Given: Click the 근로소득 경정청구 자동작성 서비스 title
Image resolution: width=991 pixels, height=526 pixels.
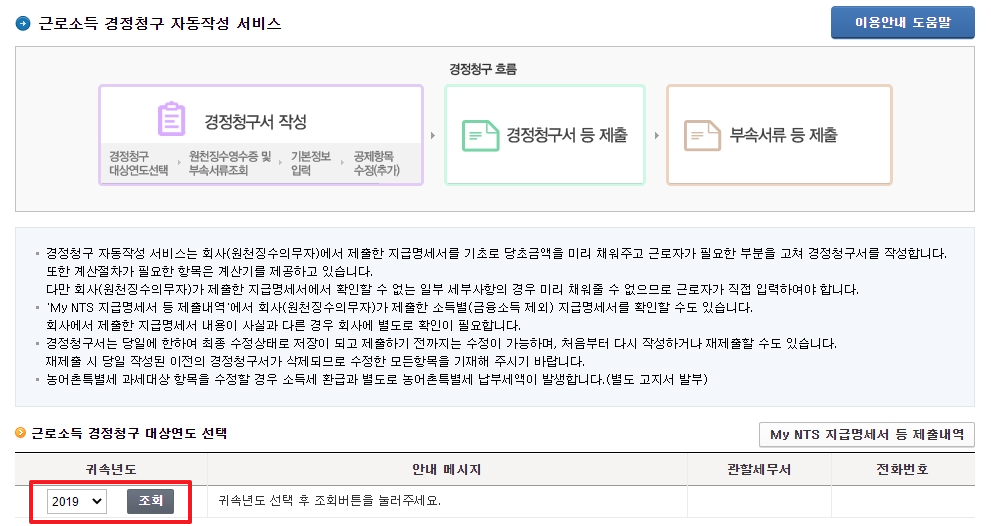Looking at the screenshot, I should tap(159, 24).
